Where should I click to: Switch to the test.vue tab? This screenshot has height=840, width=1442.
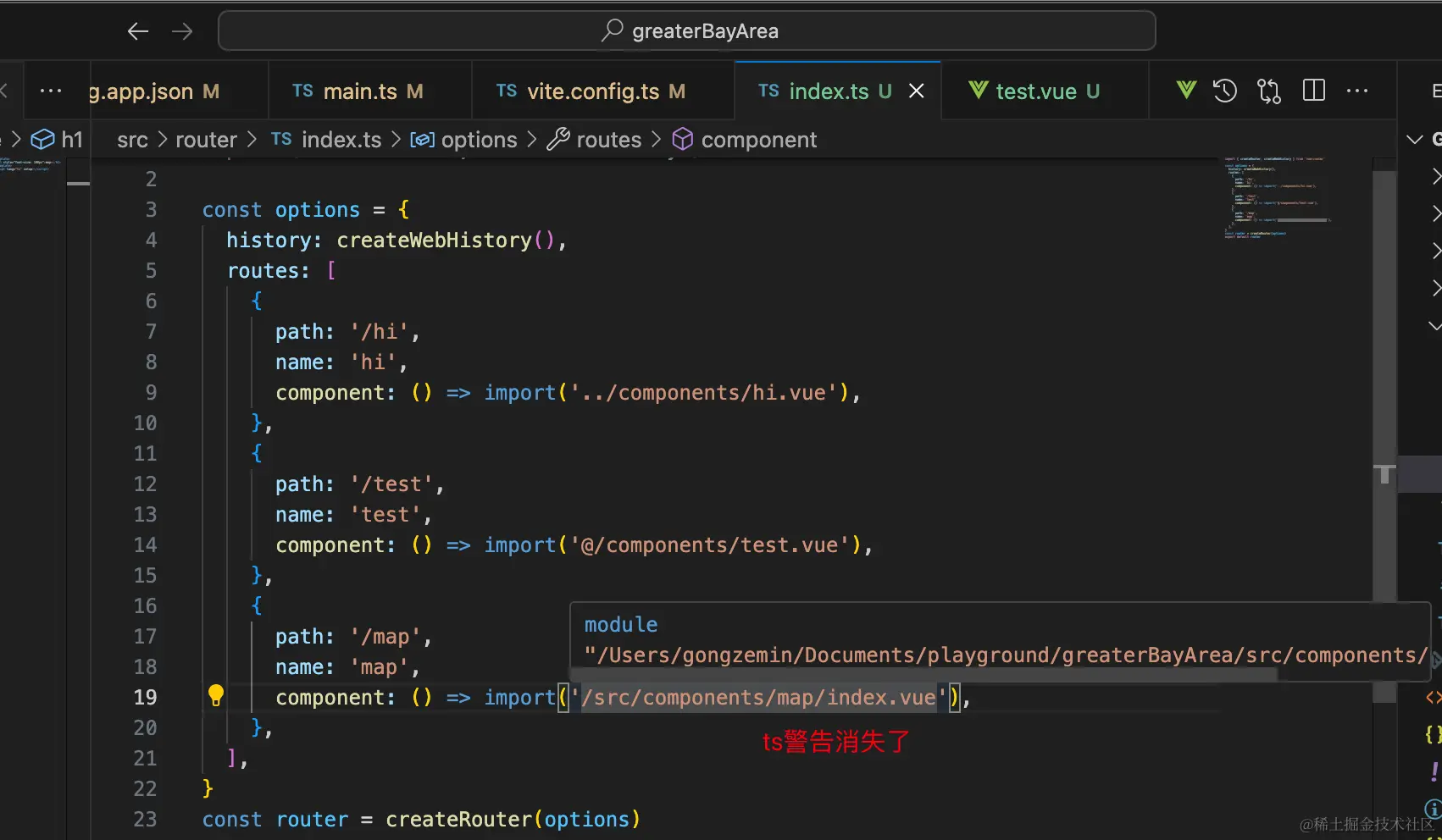tap(1047, 91)
